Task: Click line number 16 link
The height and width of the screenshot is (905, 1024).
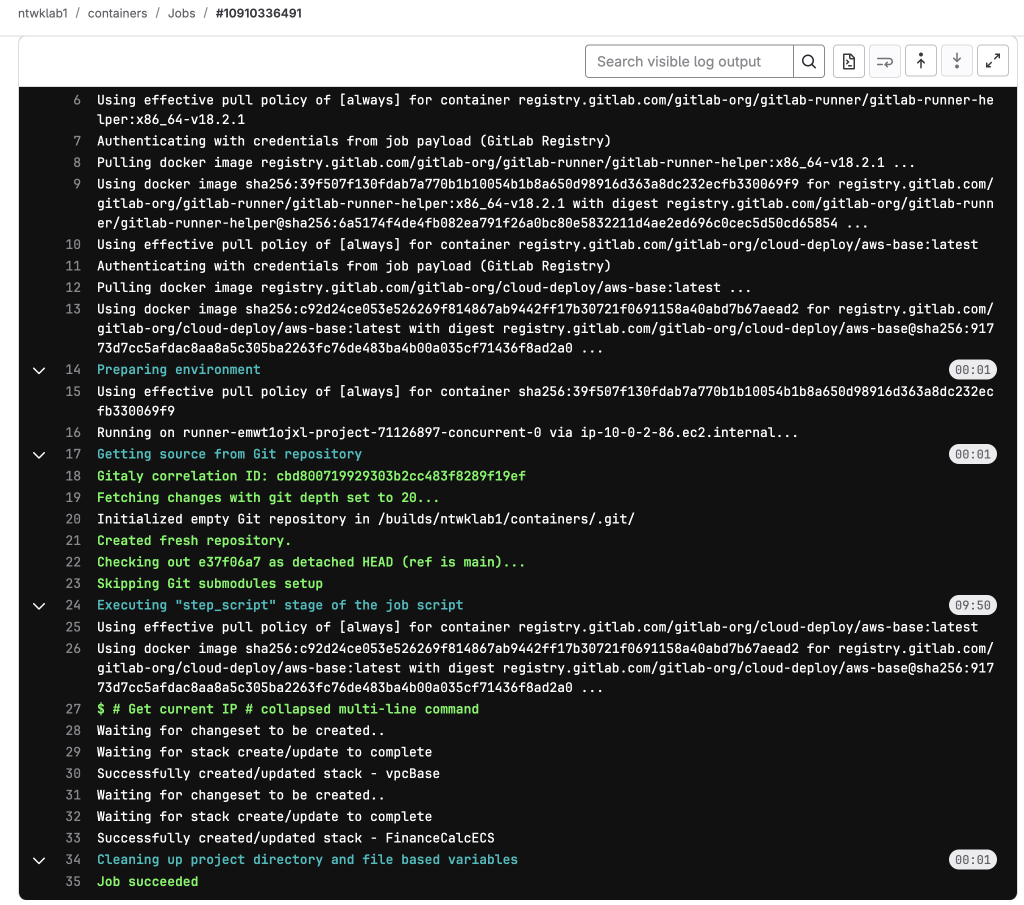Action: click(x=73, y=432)
